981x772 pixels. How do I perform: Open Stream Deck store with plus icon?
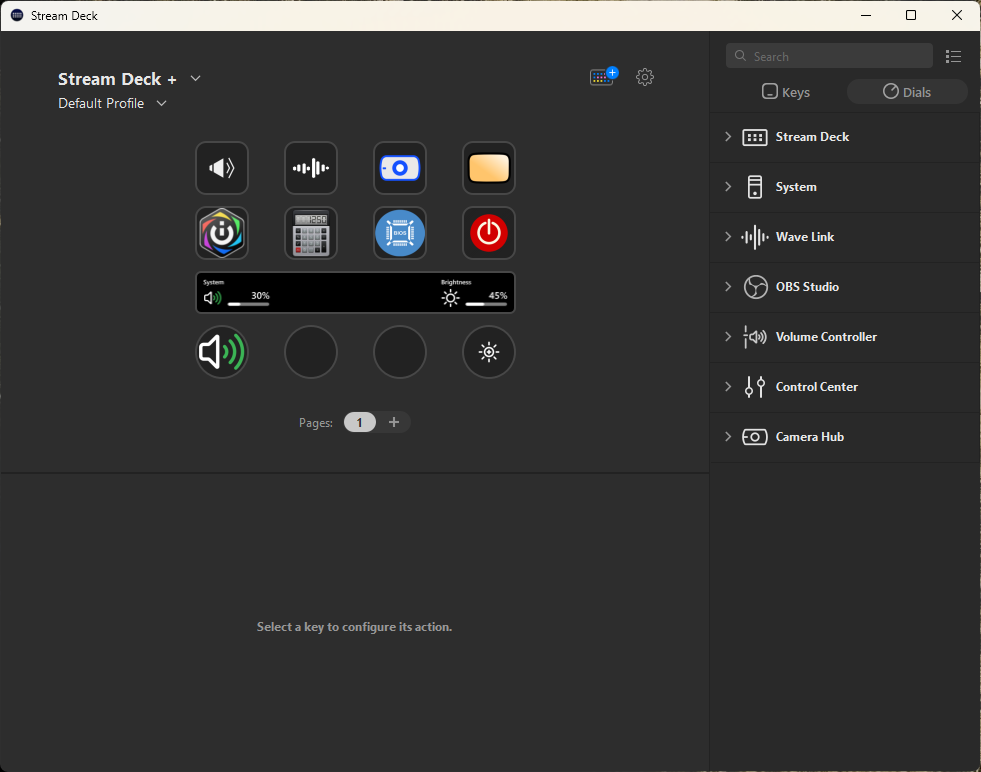[x=603, y=76]
